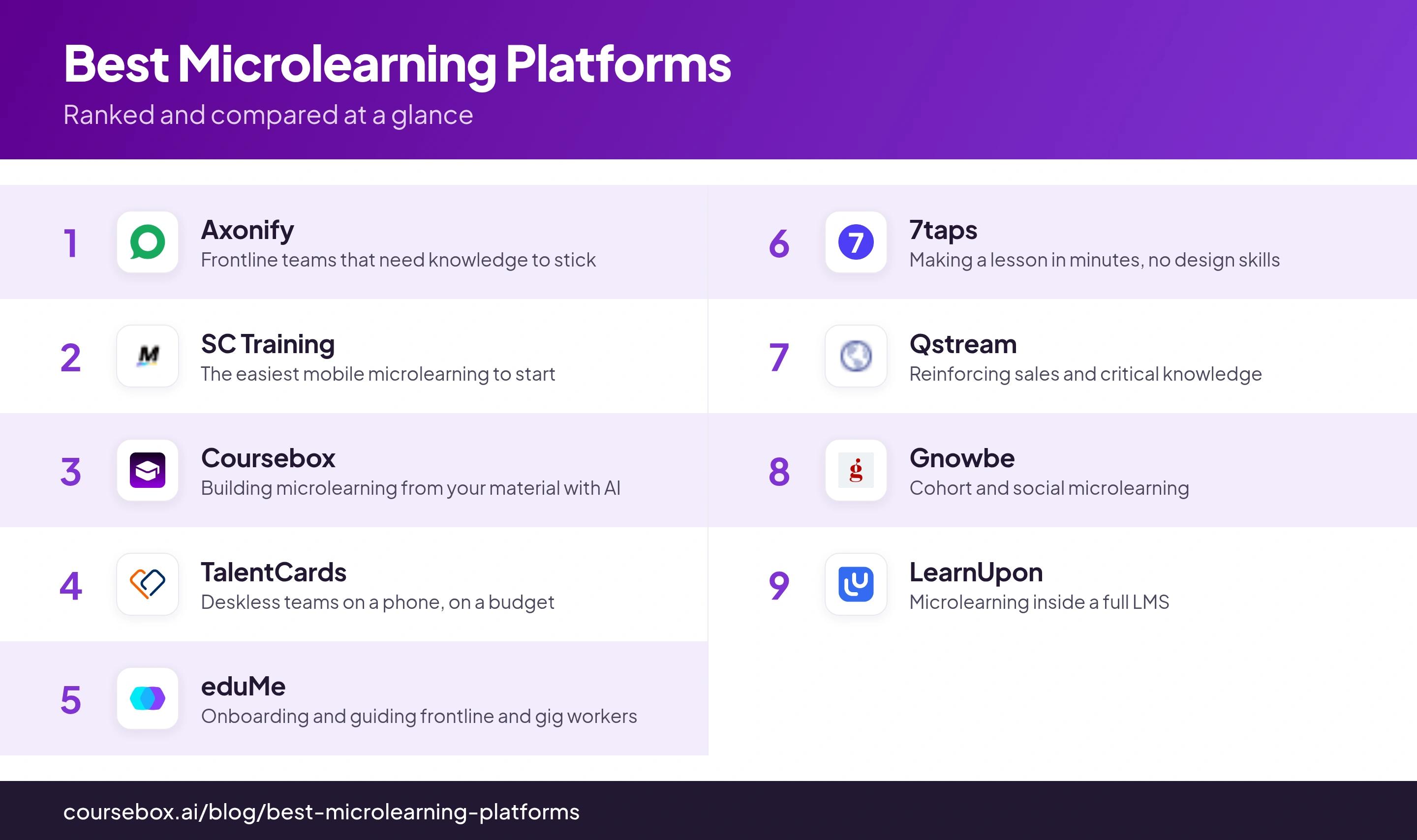The height and width of the screenshot is (840, 1417).
Task: Click the Coursebox graduation cap logo
Action: [147, 470]
